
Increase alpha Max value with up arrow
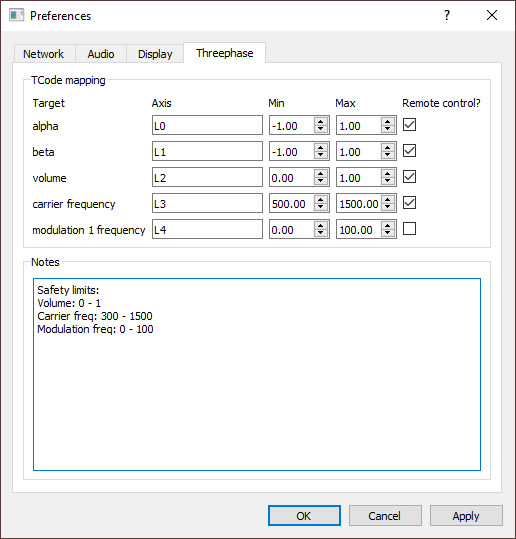point(388,121)
